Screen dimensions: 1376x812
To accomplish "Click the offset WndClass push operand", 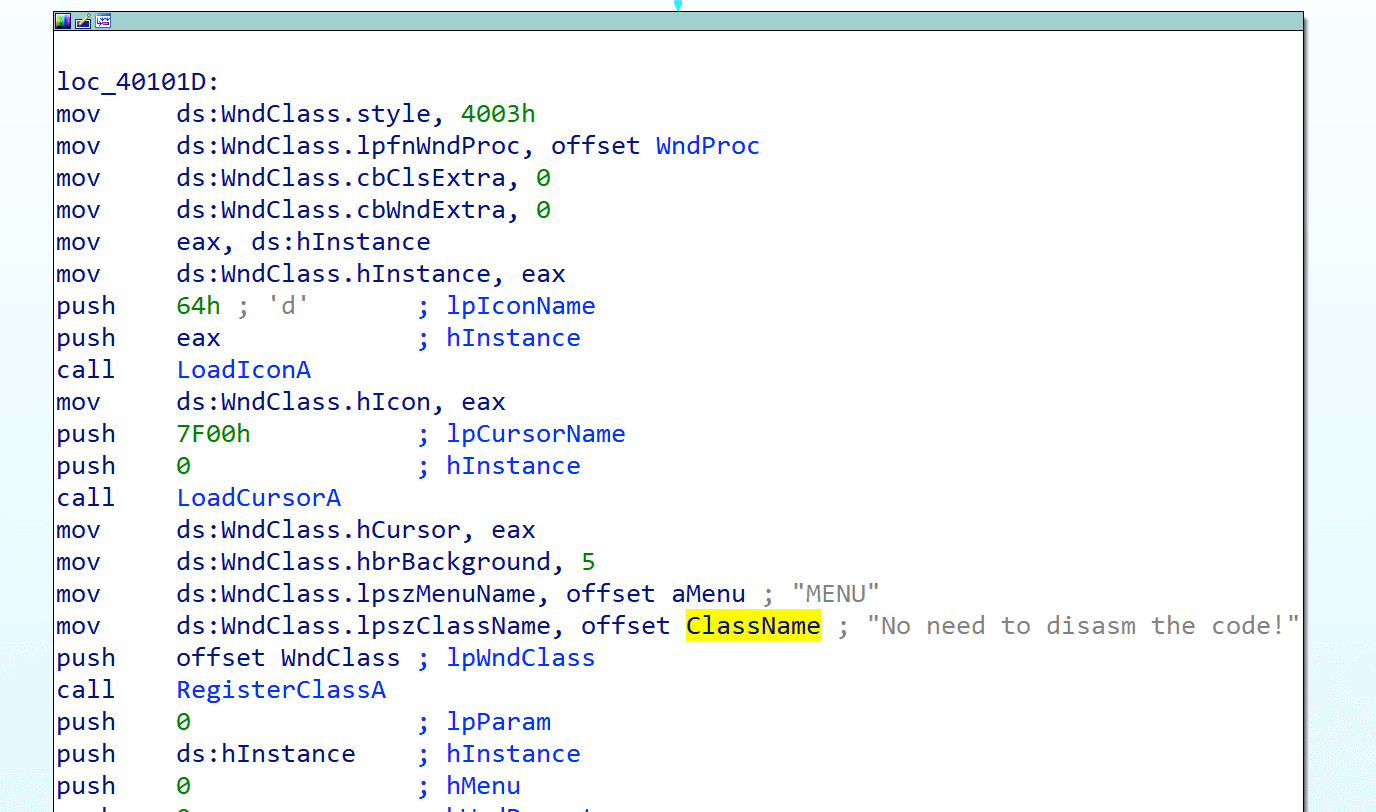I will click(288, 658).
